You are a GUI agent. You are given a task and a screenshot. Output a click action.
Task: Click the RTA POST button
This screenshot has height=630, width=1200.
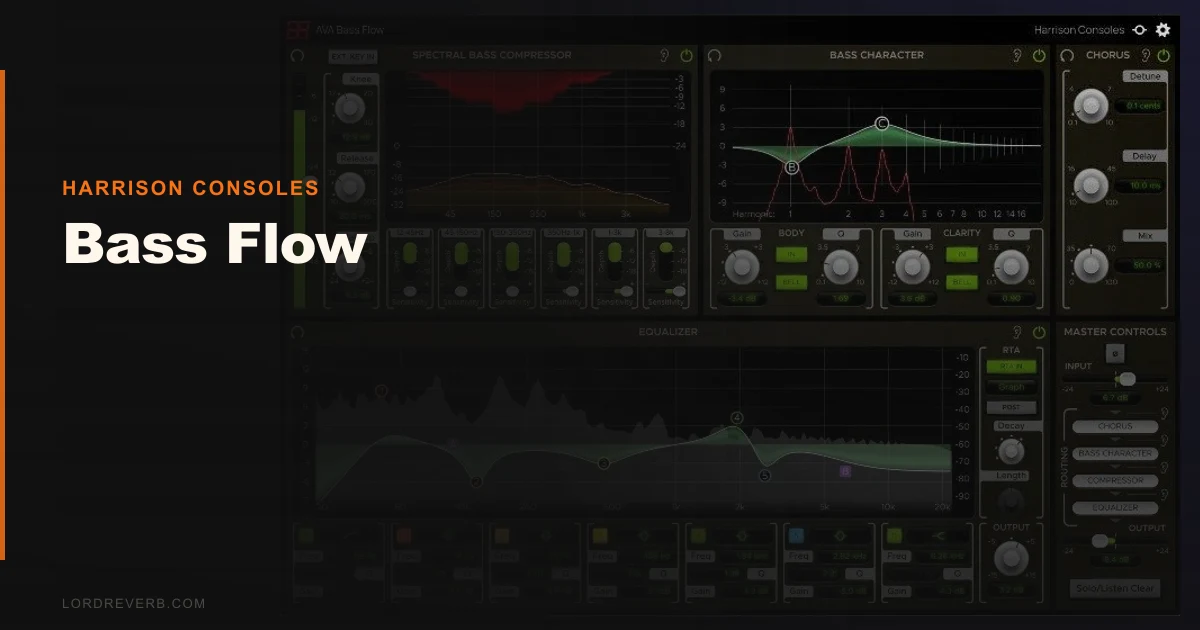click(x=1011, y=407)
